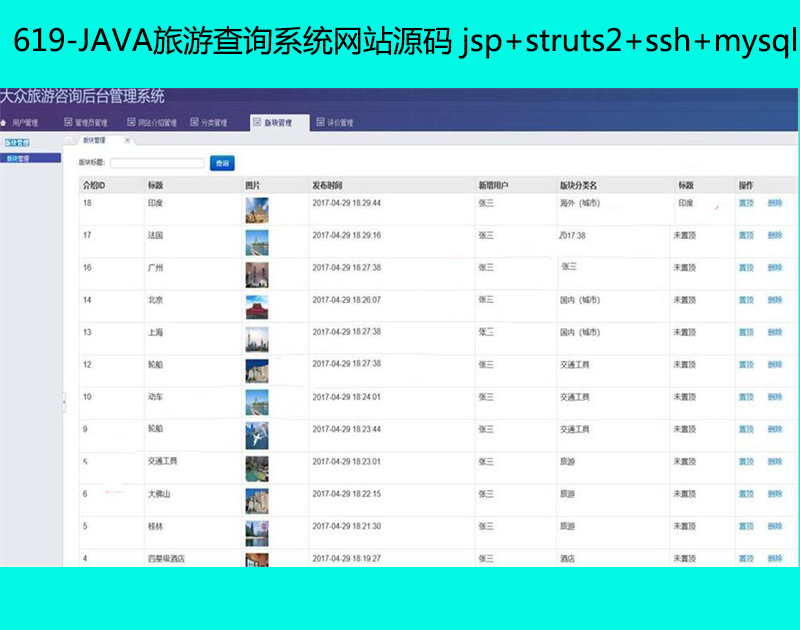Viewport: 800px width, 630px height.
Task: Collapse the left sidebar via splitter handle
Action: tap(64, 400)
